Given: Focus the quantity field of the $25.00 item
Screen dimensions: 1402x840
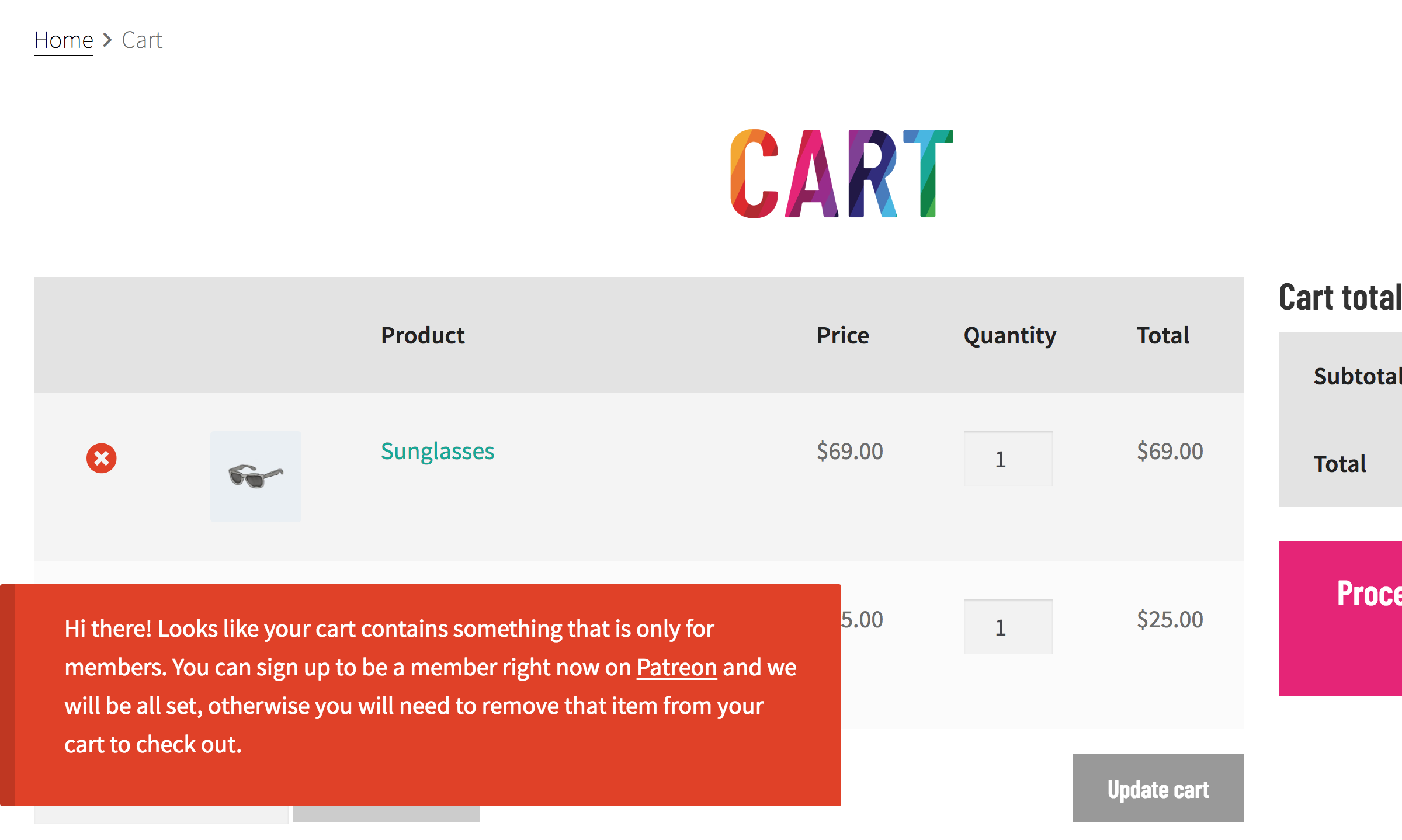Looking at the screenshot, I should (x=1008, y=627).
